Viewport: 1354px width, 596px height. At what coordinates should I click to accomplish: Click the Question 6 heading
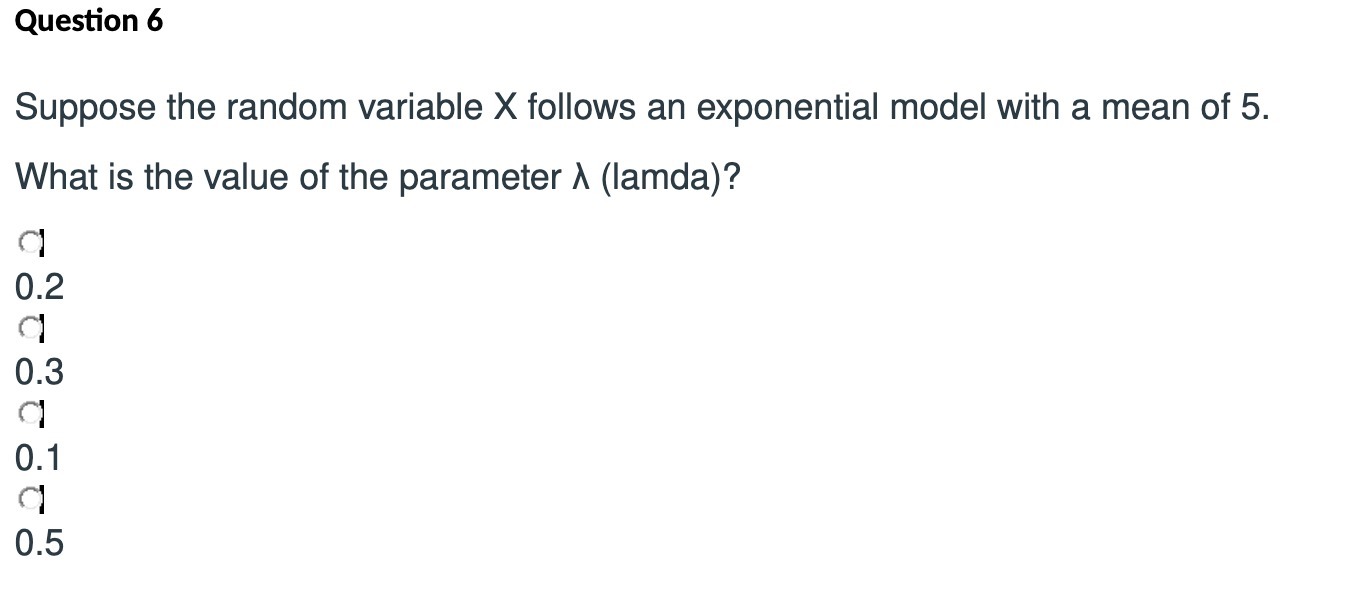tap(88, 20)
